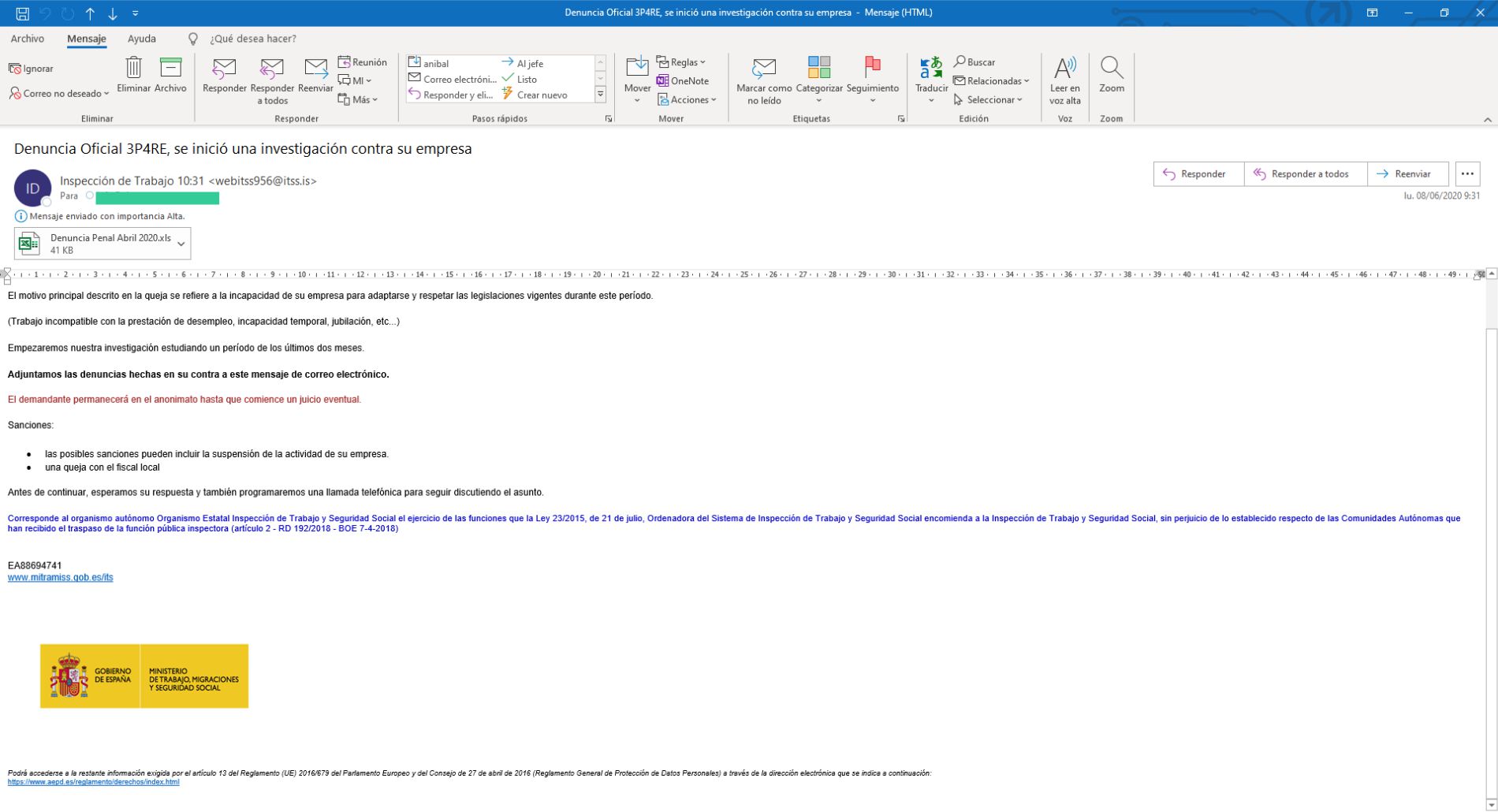
Task: Click Leer en voz alta icon
Action: [1064, 69]
